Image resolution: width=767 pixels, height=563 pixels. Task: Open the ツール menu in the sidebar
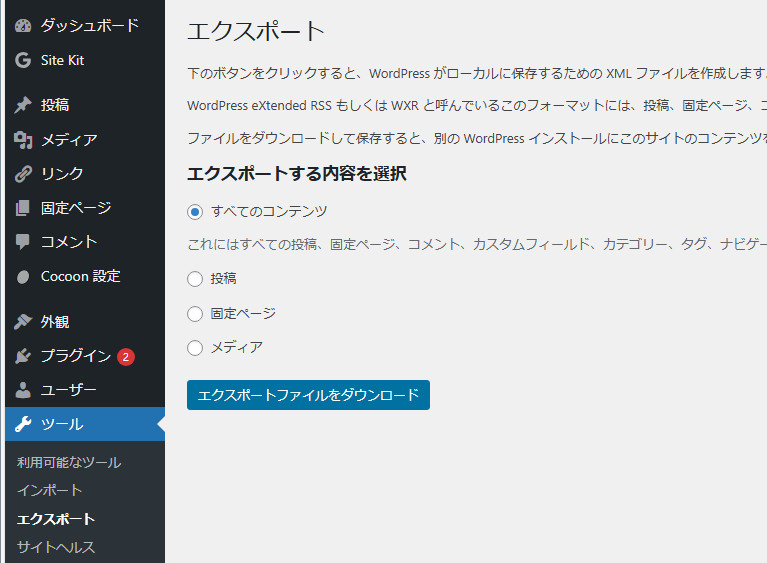[62, 424]
